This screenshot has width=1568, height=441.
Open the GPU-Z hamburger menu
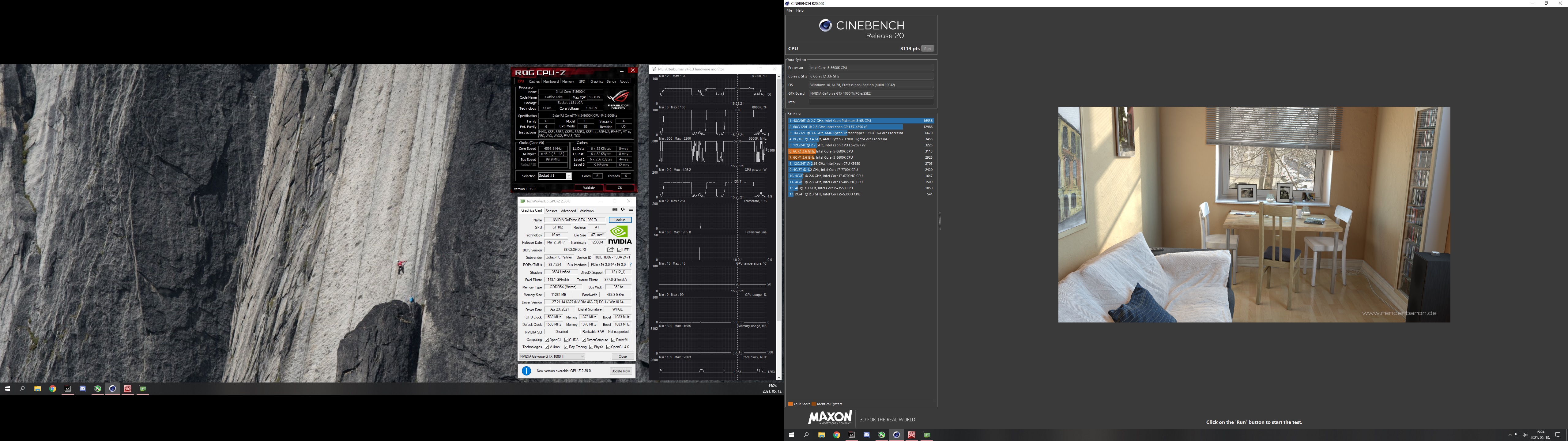631,209
